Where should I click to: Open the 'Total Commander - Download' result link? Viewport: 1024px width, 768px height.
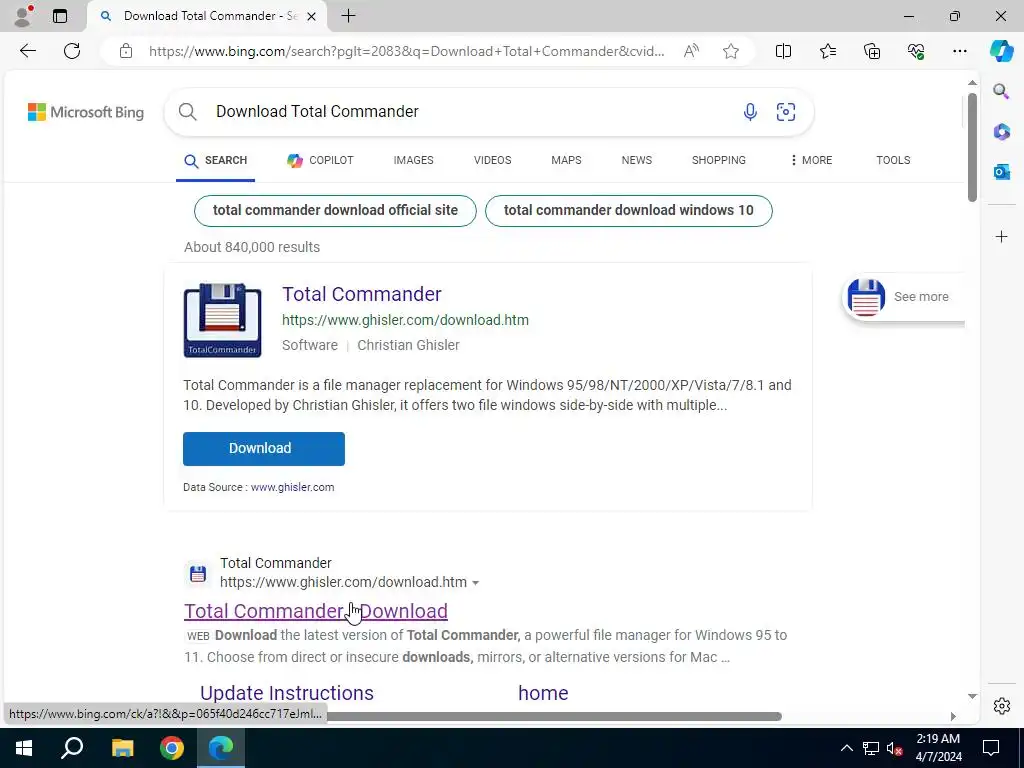[x=315, y=611]
